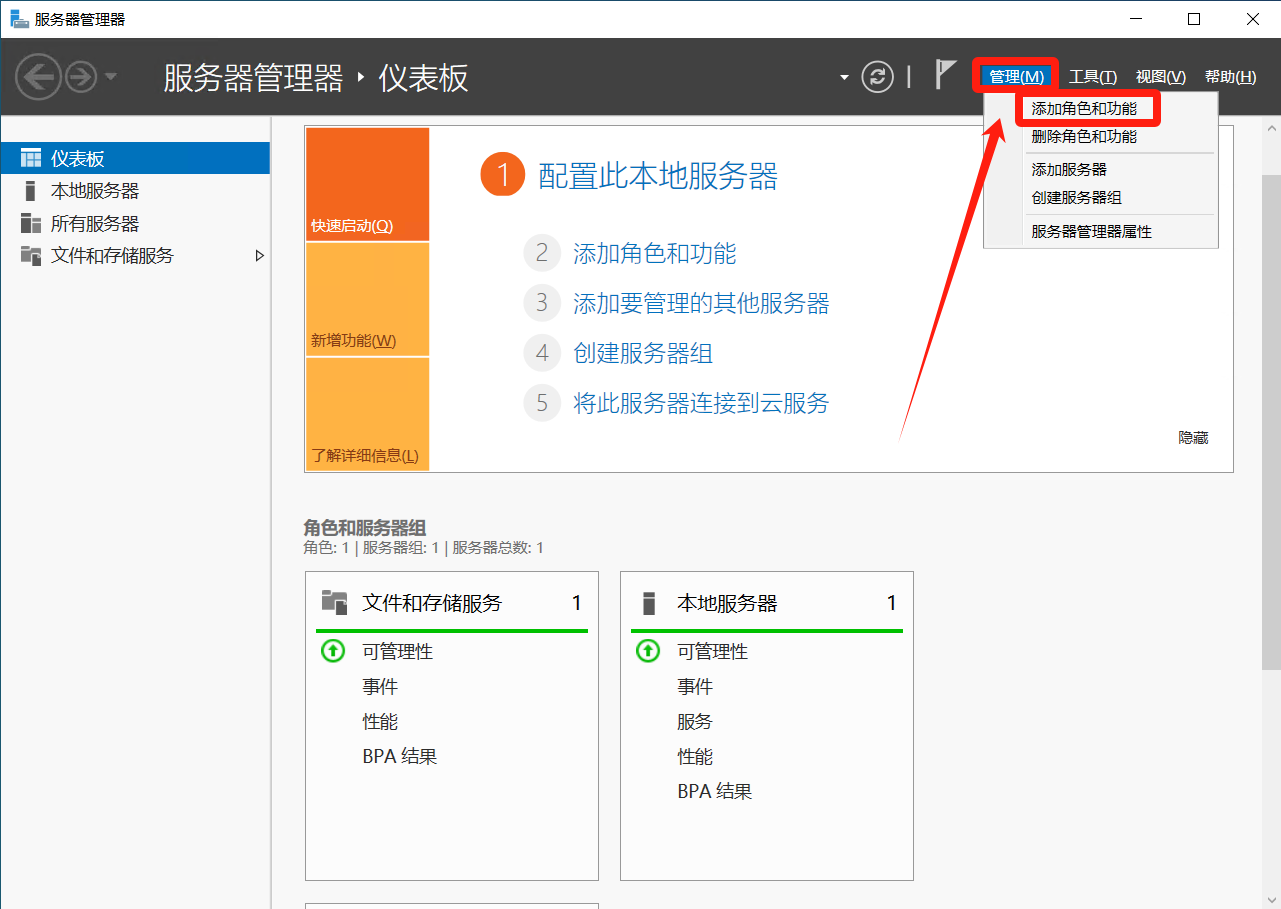Click the refresh icon in the header
The image size is (1281, 909).
pyautogui.click(x=877, y=77)
